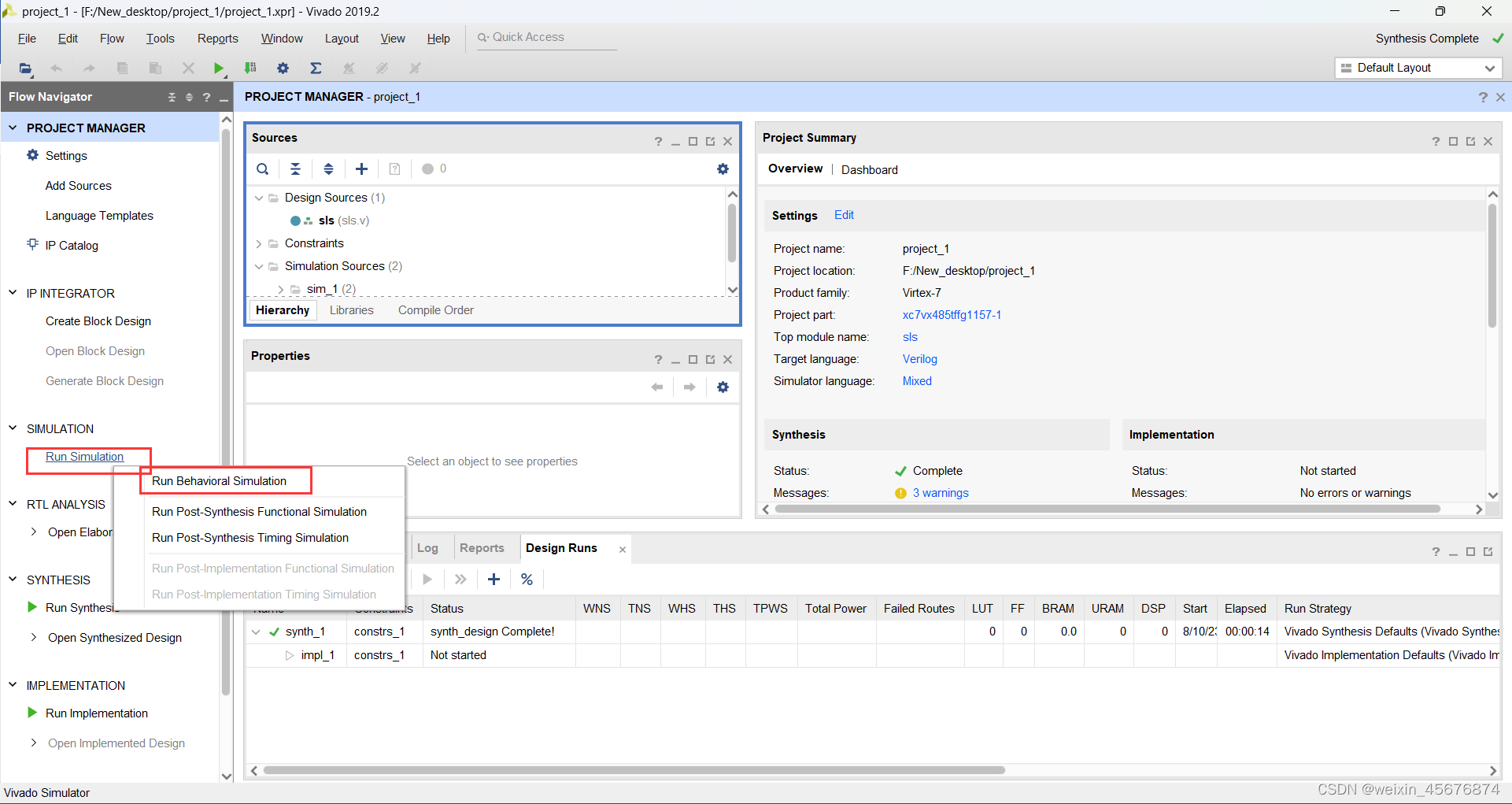Image resolution: width=1512 pixels, height=804 pixels.
Task: Maximize the Sources panel
Action: tap(693, 142)
